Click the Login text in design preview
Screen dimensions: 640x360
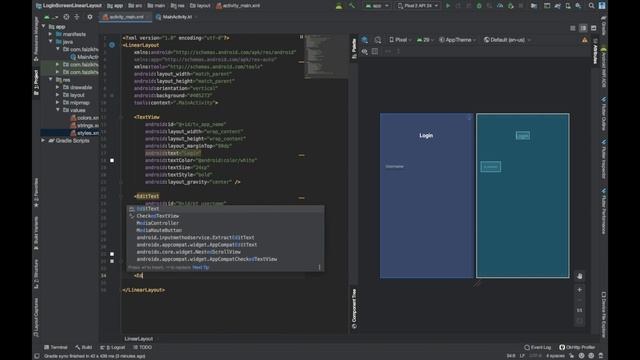[x=426, y=136]
